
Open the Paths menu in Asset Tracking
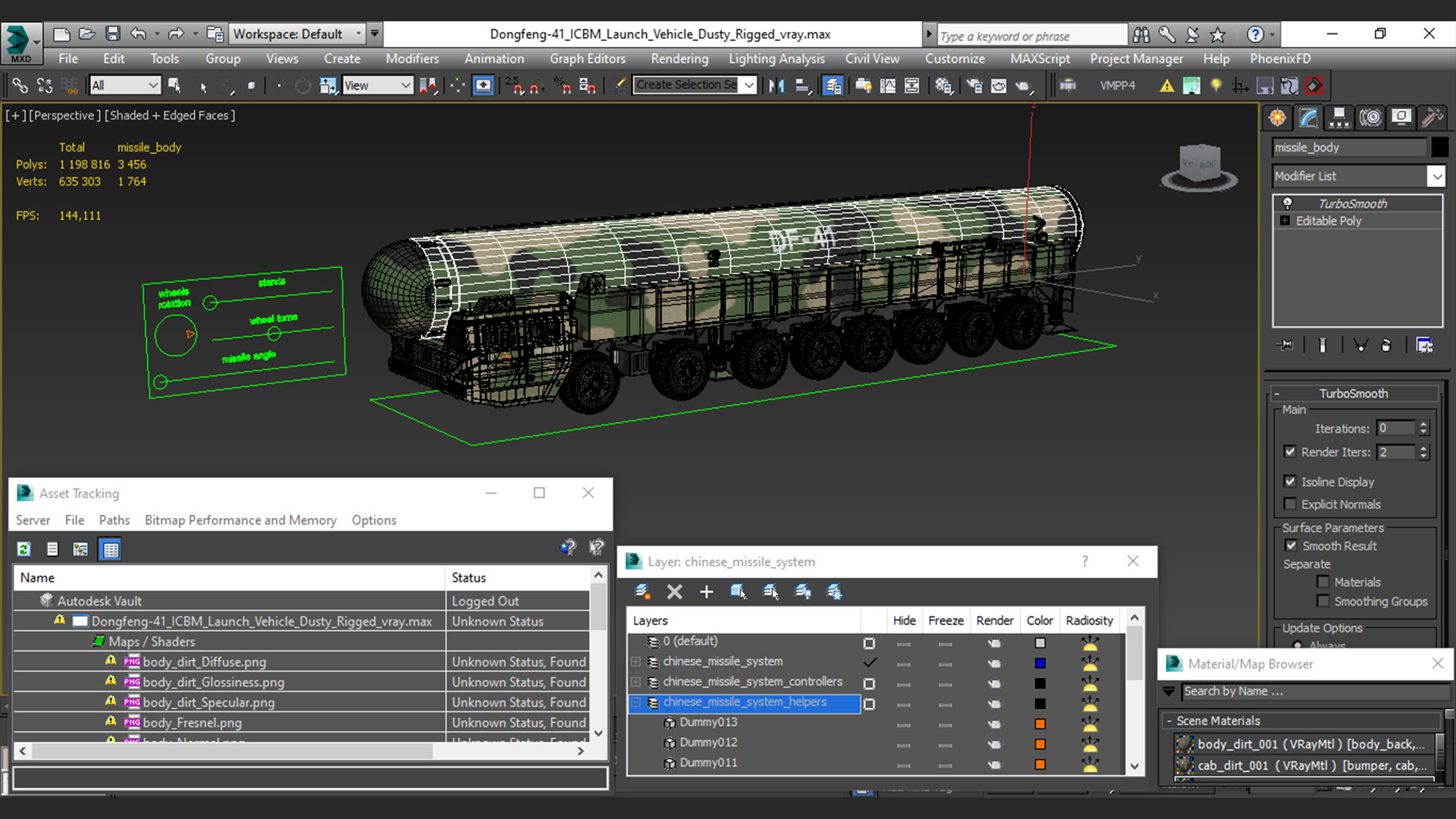point(114,520)
